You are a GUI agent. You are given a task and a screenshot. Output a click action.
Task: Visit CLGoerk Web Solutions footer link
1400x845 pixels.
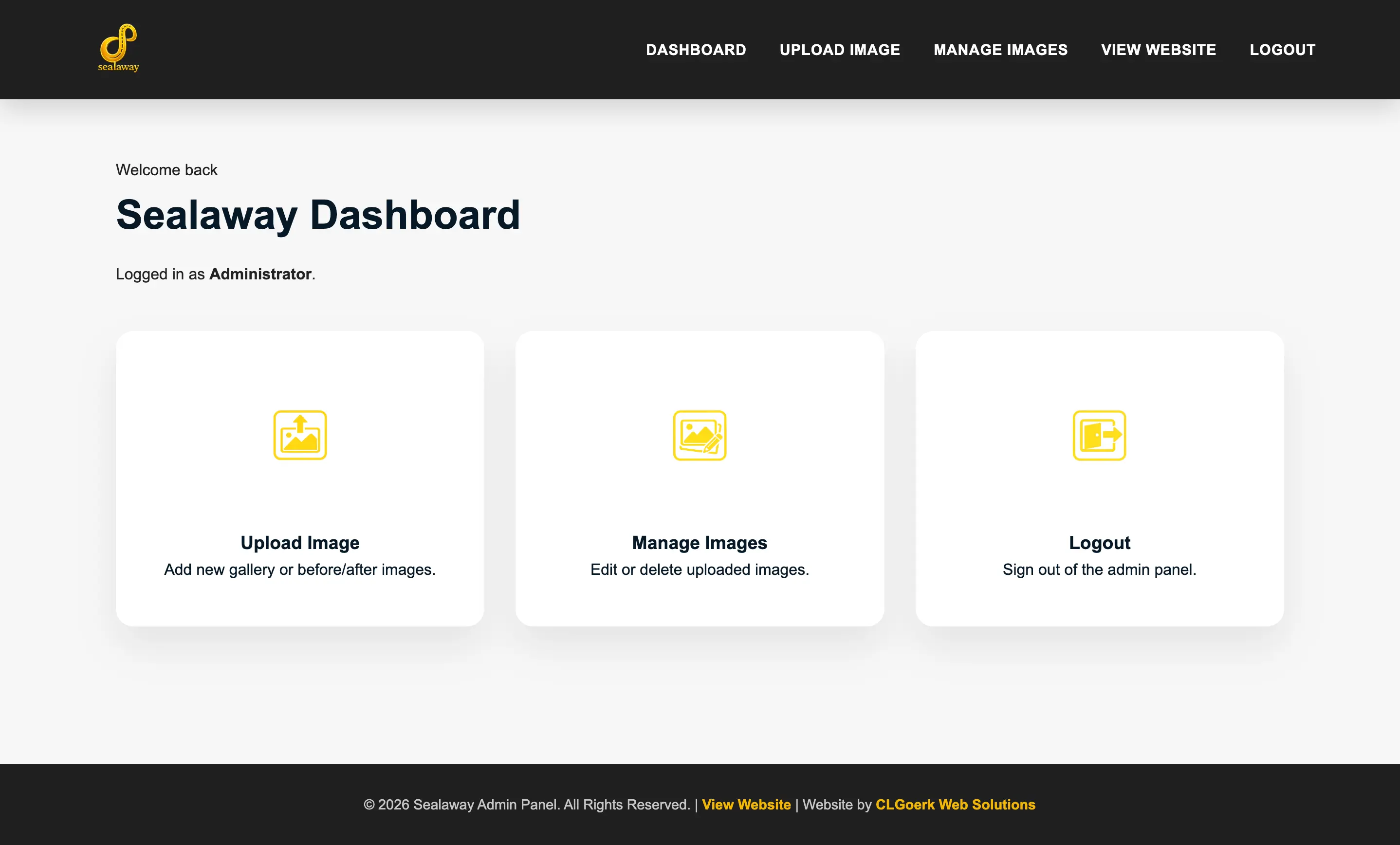click(x=955, y=804)
